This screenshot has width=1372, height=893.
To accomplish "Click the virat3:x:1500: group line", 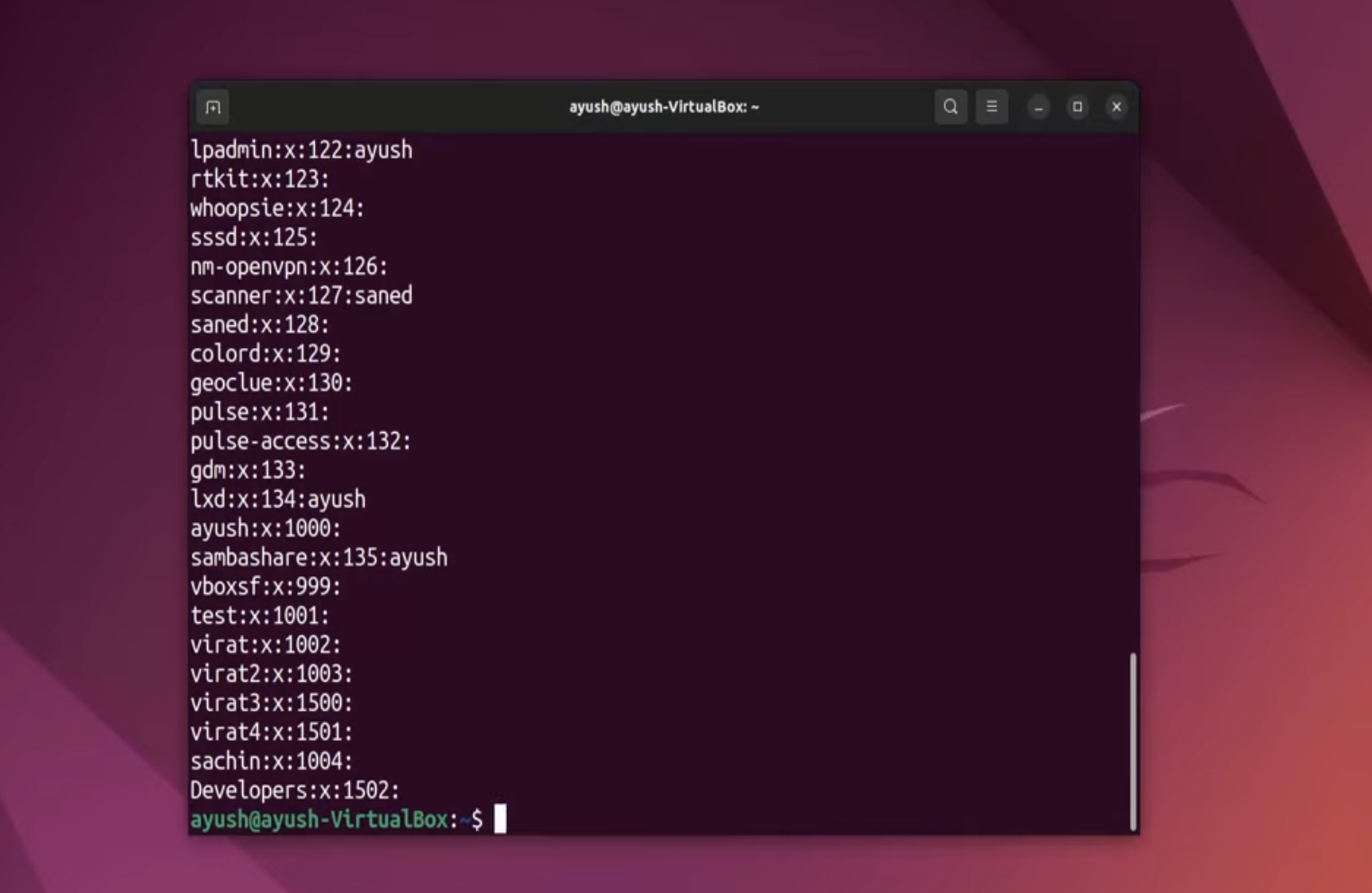I will (270, 703).
